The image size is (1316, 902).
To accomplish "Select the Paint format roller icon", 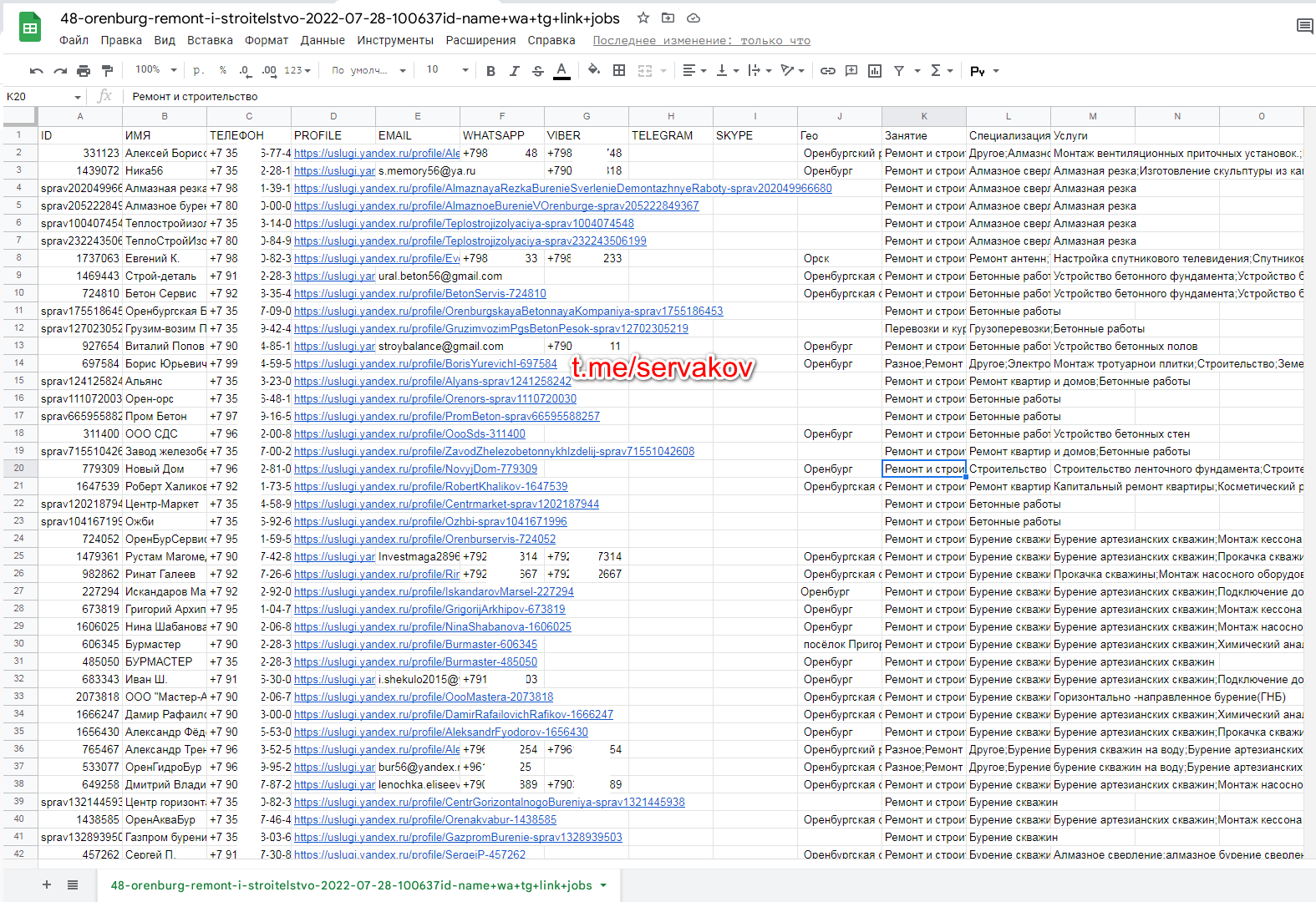I will [x=107, y=71].
